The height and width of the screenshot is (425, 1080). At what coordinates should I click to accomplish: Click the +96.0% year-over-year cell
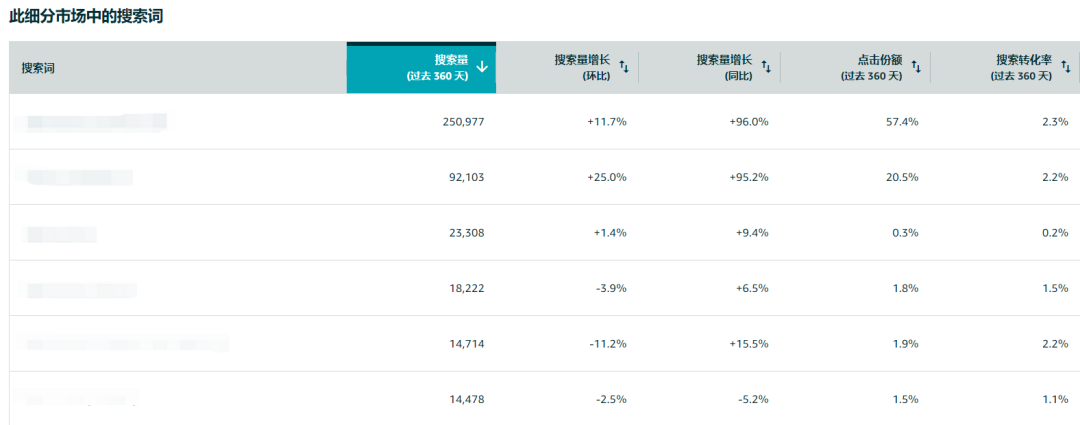(x=748, y=122)
